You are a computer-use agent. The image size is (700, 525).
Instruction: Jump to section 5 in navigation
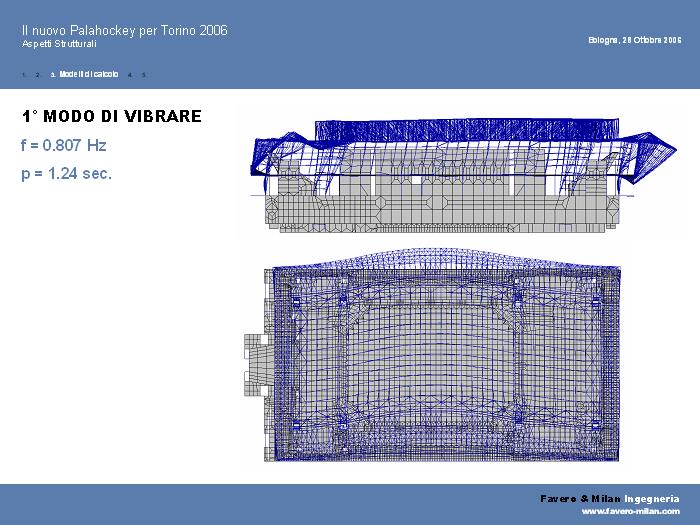144,75
